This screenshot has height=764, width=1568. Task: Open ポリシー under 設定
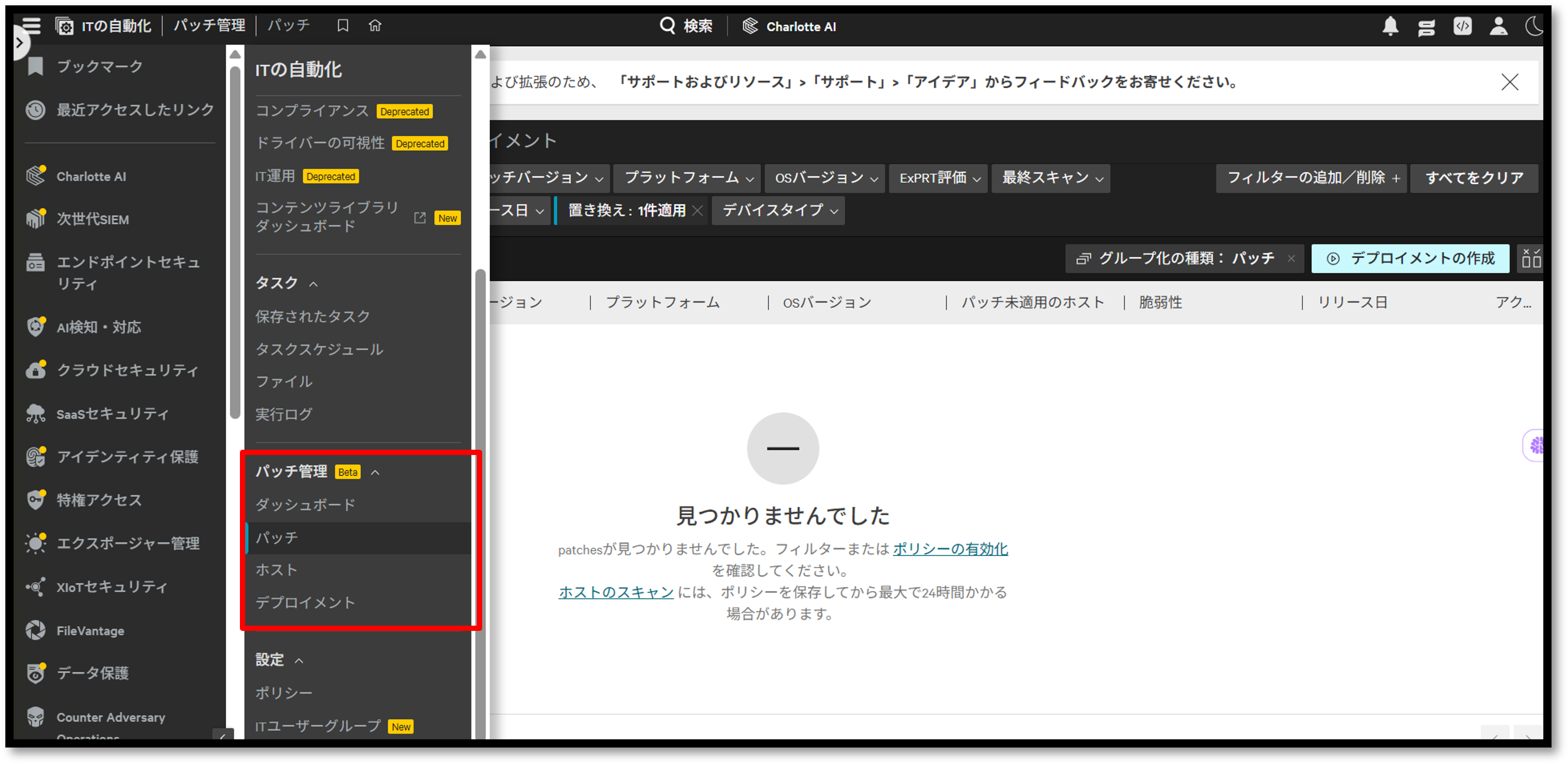click(284, 693)
